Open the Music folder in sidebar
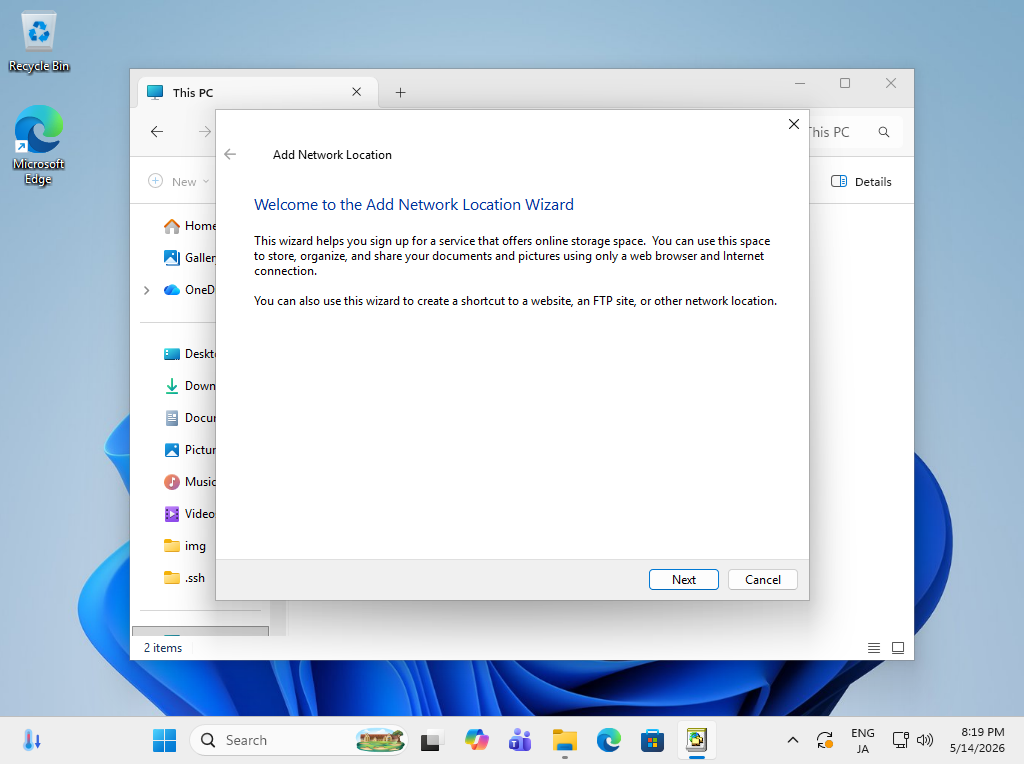1024x764 pixels. tap(189, 482)
